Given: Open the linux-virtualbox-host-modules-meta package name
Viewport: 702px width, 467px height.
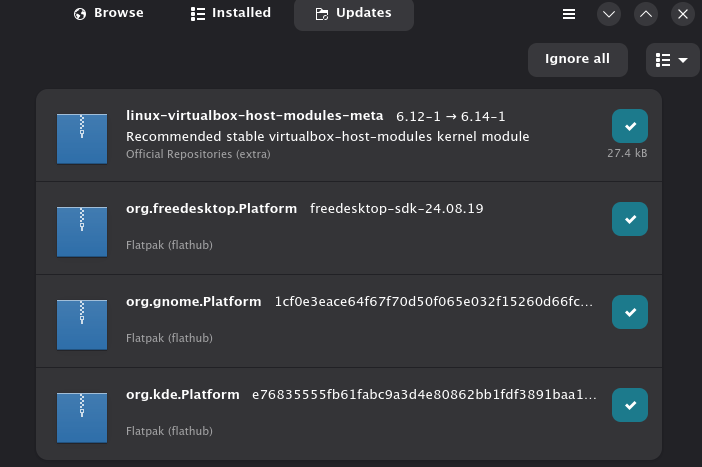Looking at the screenshot, I should (x=254, y=116).
